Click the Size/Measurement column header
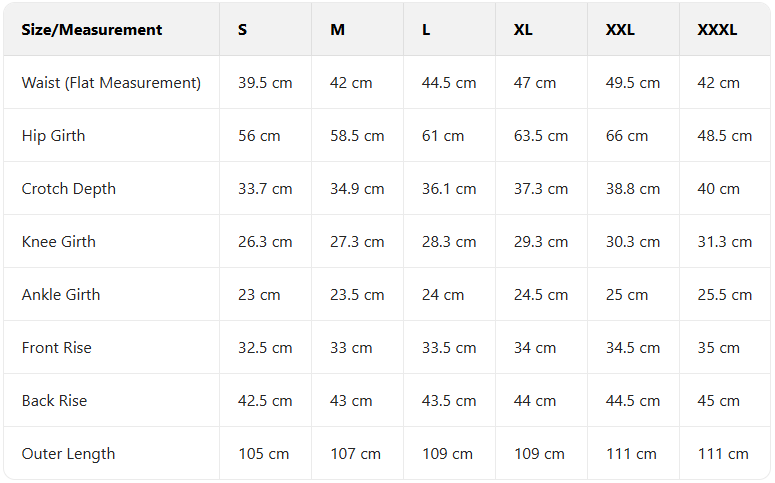The height and width of the screenshot is (483, 775). [x=92, y=30]
